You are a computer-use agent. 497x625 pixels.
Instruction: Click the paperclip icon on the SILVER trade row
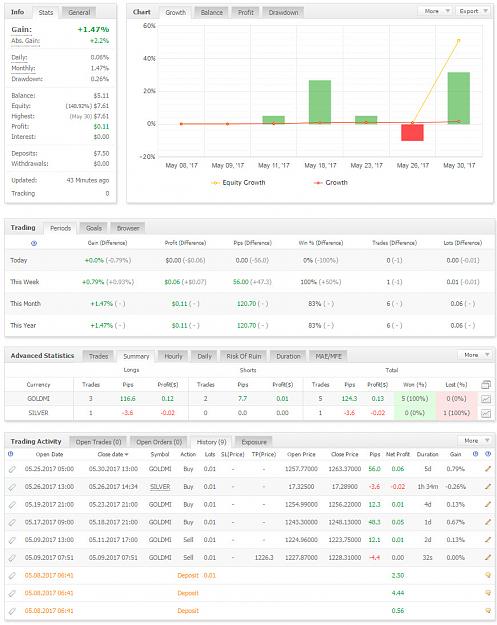tap(12, 487)
